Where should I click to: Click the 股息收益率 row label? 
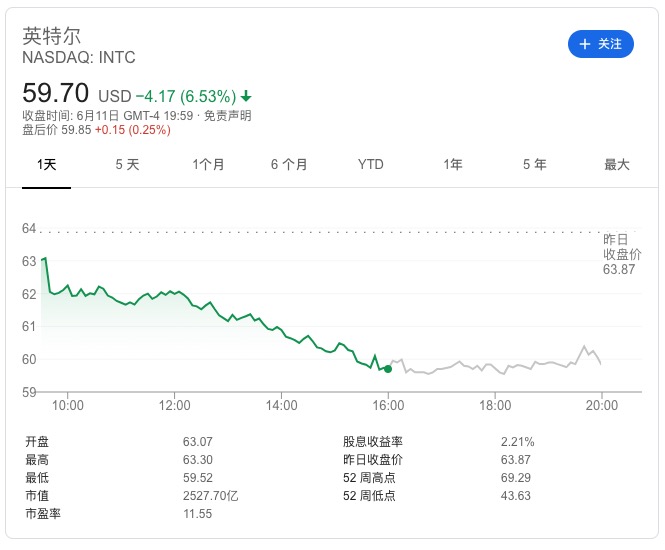click(x=373, y=442)
